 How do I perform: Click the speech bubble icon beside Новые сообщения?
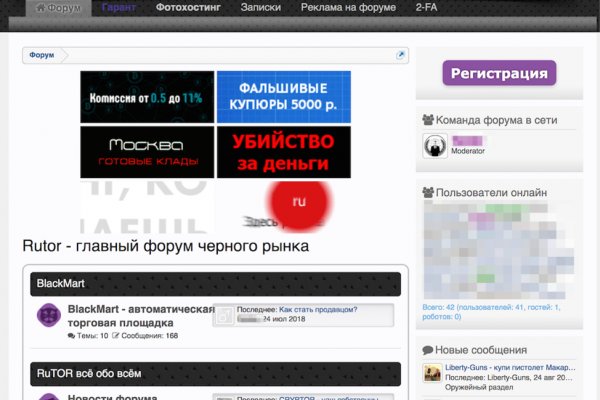point(428,350)
